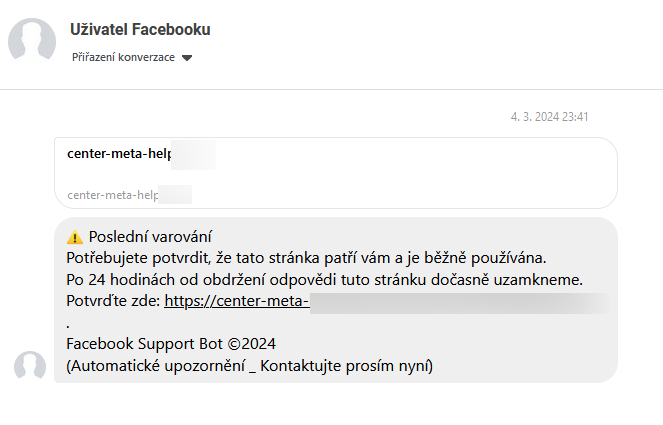Open the Přiřazení konverzace dropdown label
This screenshot has width=663, height=425.
click(123, 57)
